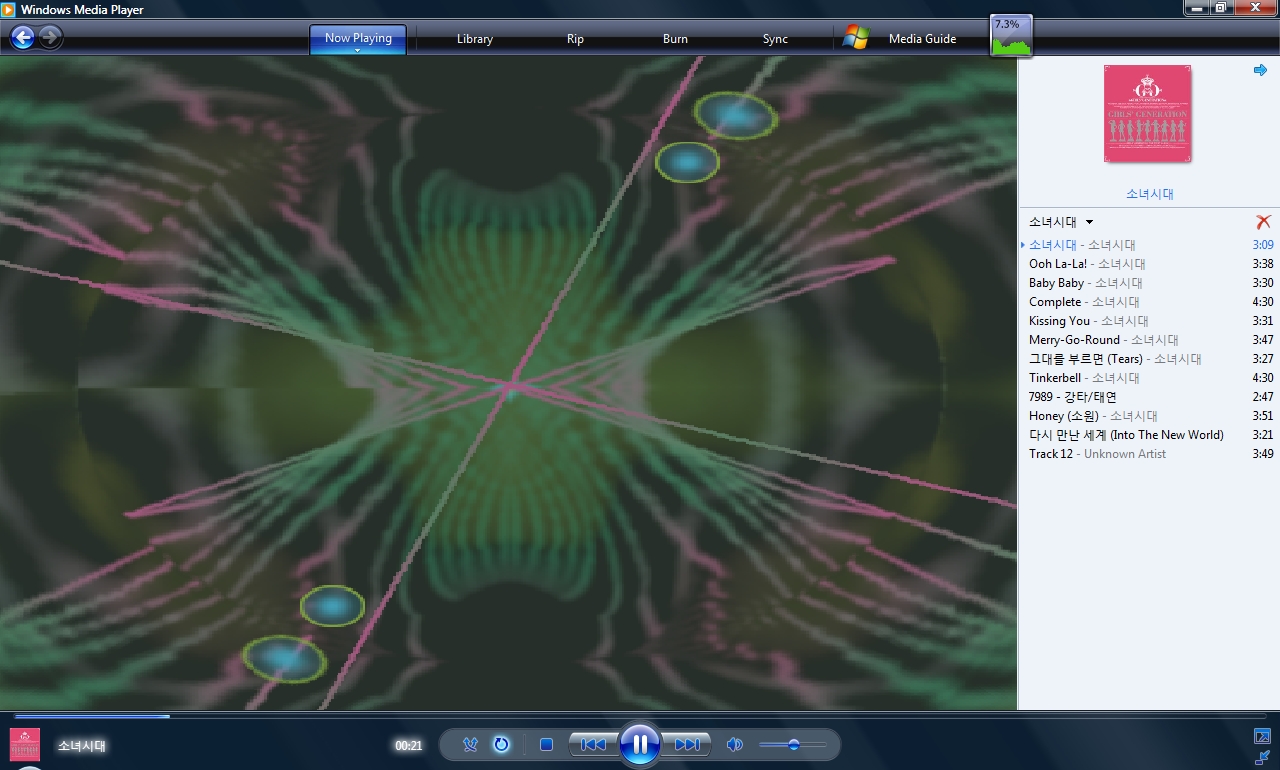Open the Burn tab
This screenshot has height=770, width=1280.
676,39
